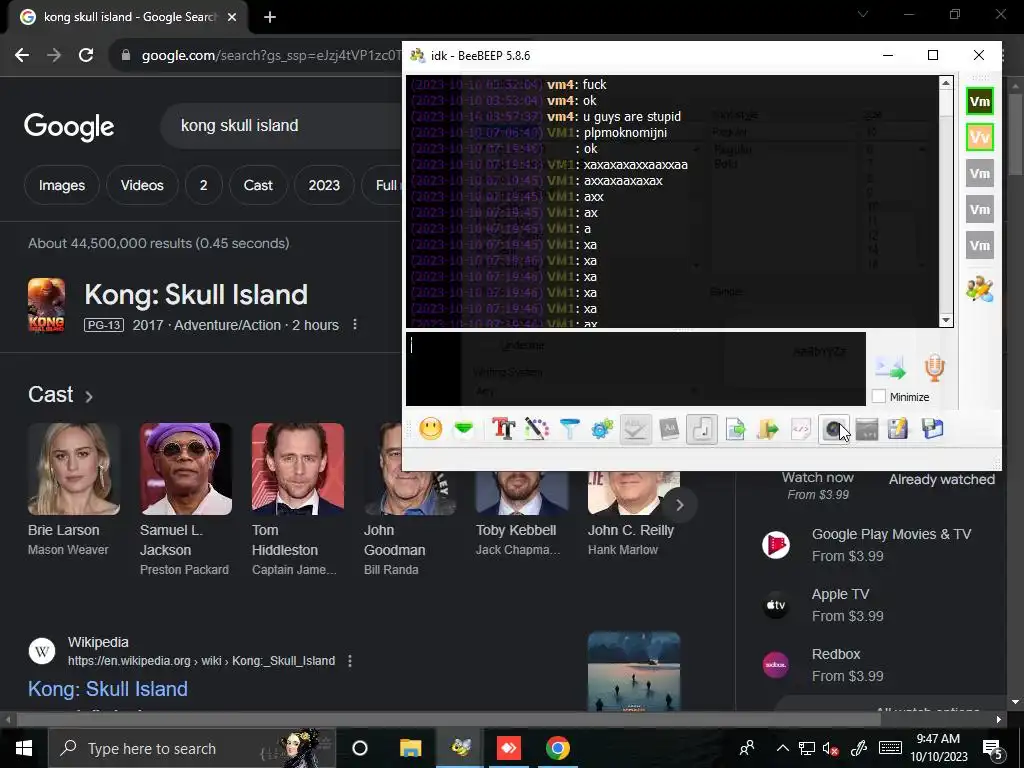Click the BeeBEEP message input field
This screenshot has height=768, width=1024.
(636, 369)
